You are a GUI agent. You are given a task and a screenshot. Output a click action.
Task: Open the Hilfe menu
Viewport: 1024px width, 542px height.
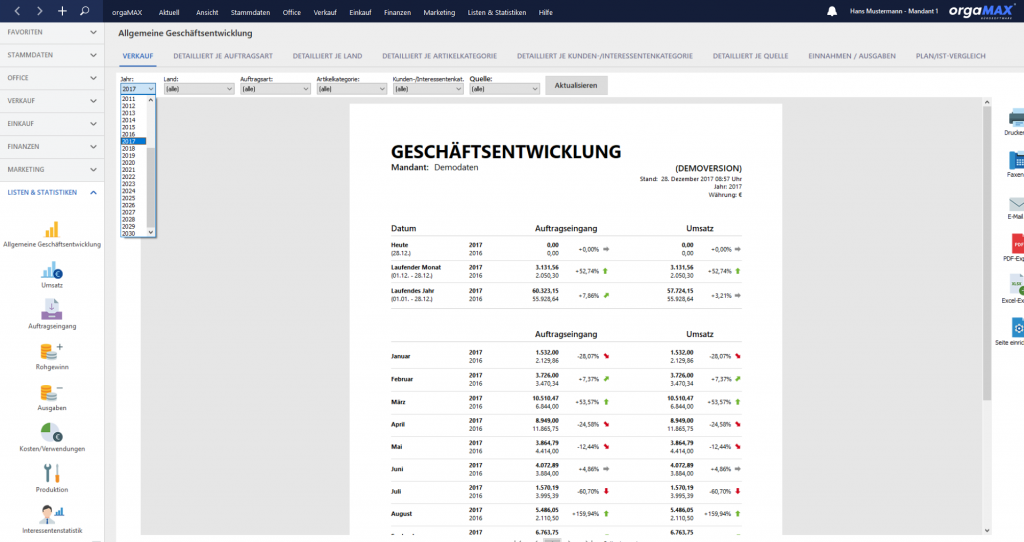545,12
